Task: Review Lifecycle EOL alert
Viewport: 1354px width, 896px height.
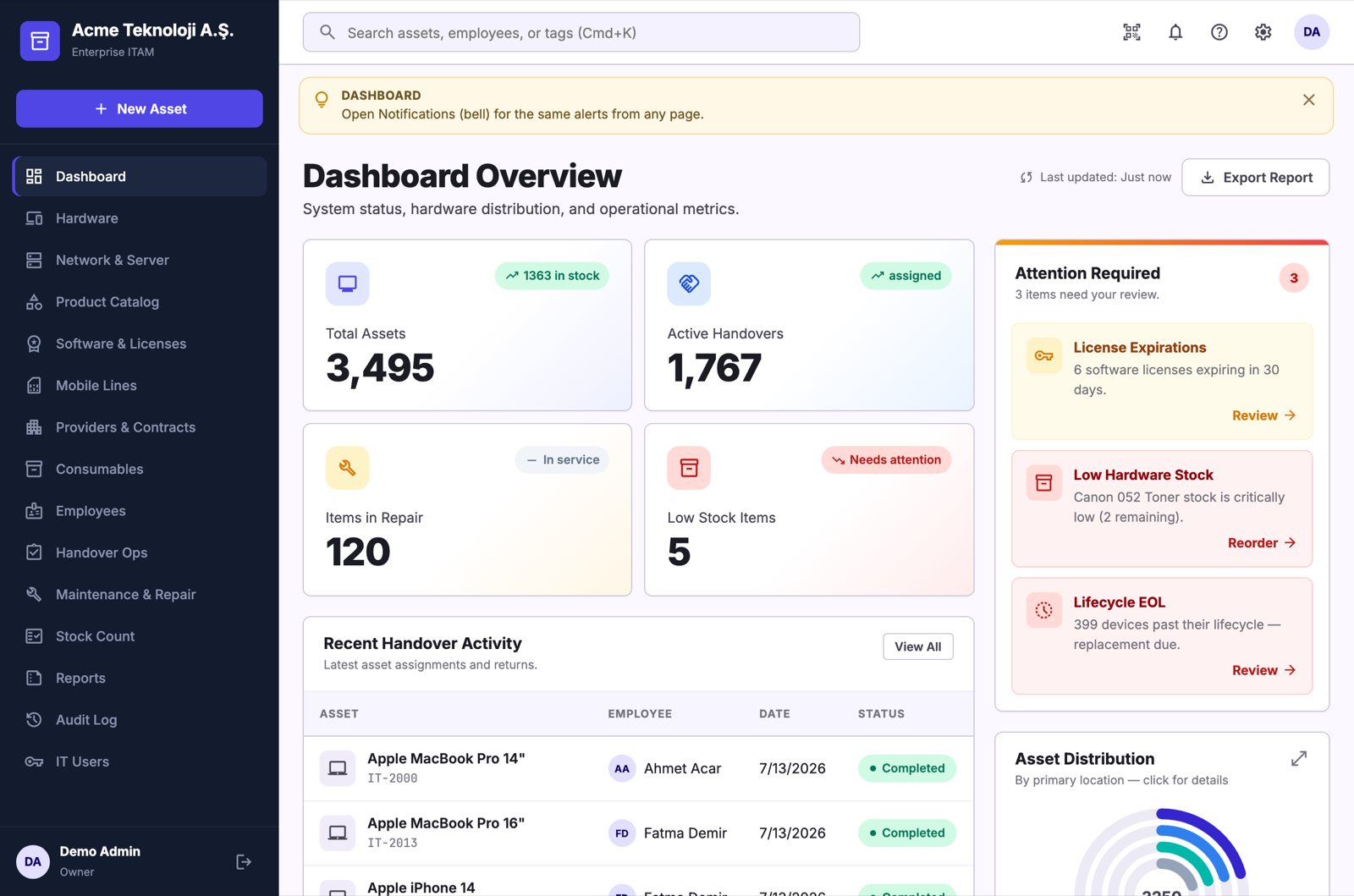Action: point(1263,670)
